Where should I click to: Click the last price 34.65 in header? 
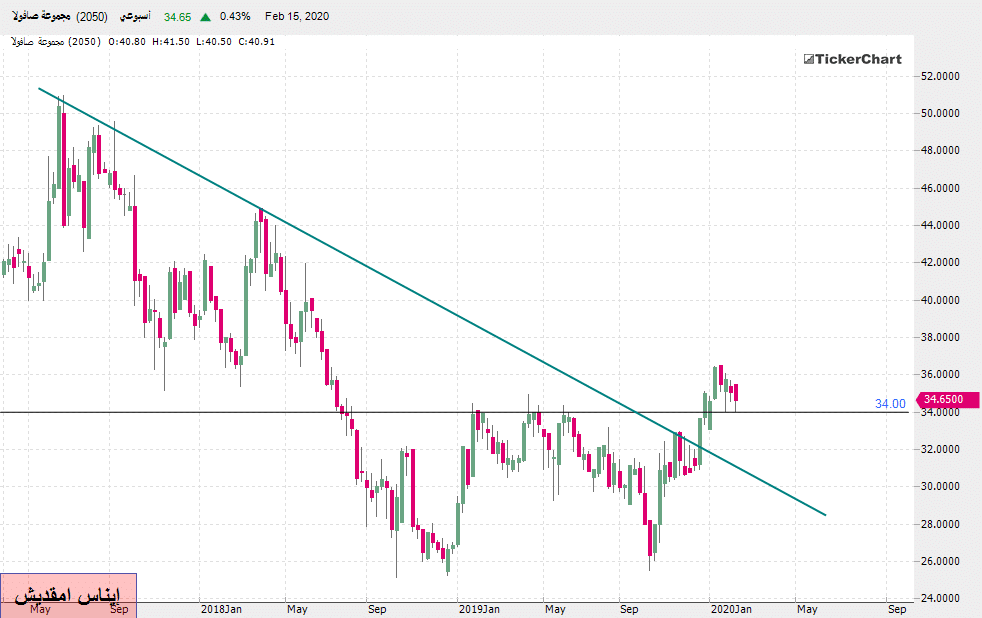(178, 17)
